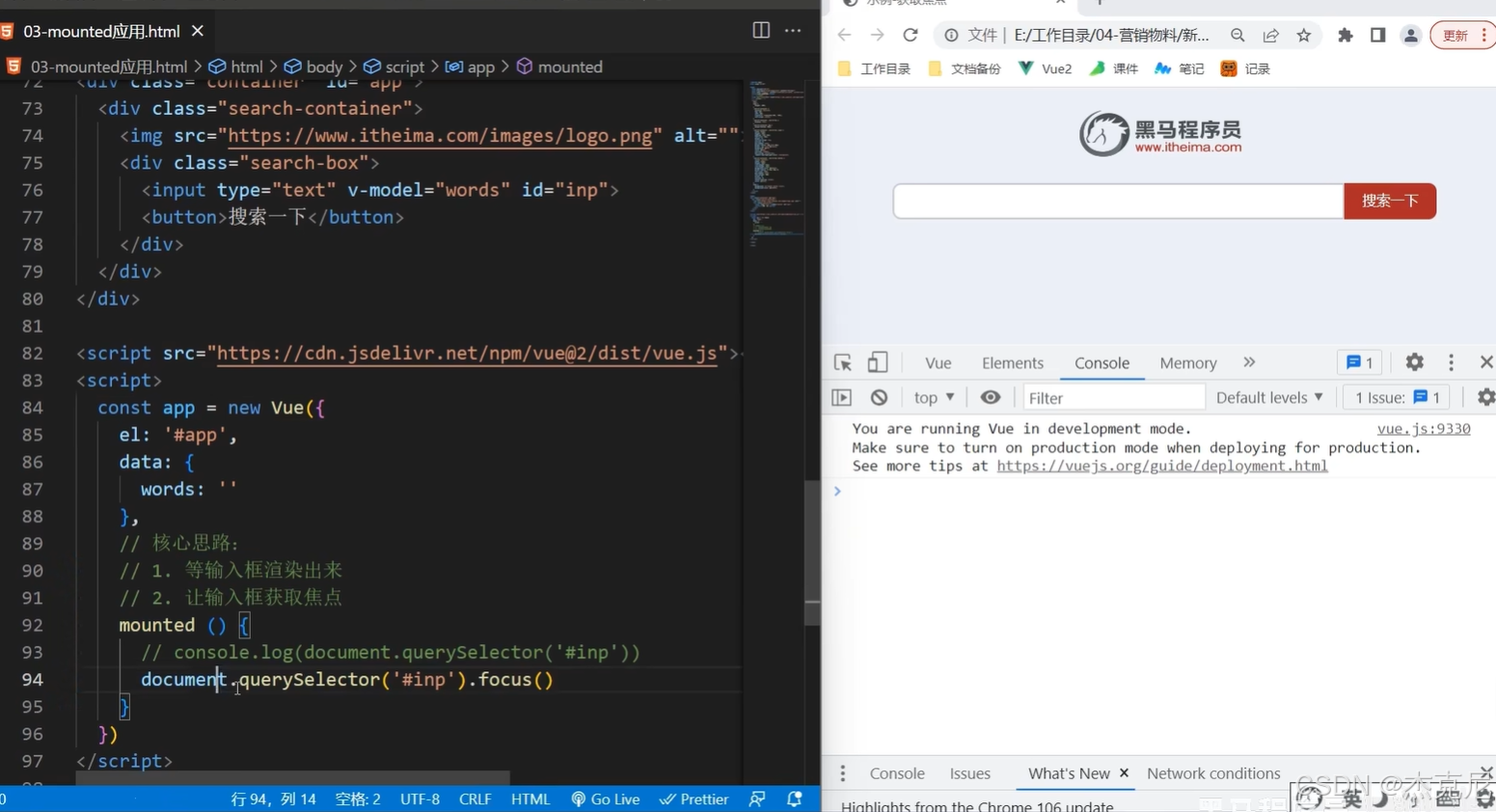Select the drawer Console tab

pyautogui.click(x=897, y=773)
